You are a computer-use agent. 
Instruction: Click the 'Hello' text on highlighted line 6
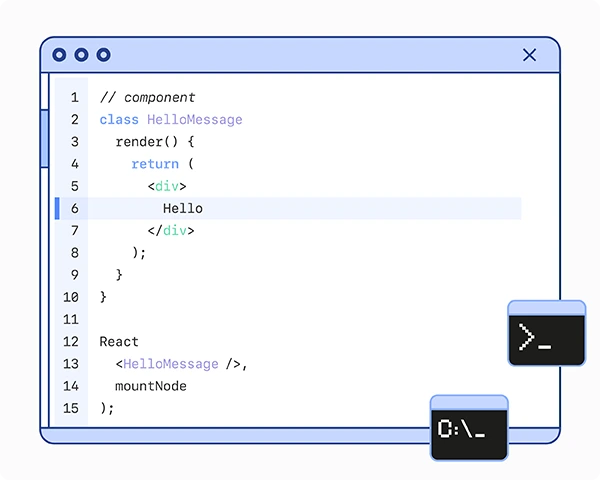click(x=183, y=209)
